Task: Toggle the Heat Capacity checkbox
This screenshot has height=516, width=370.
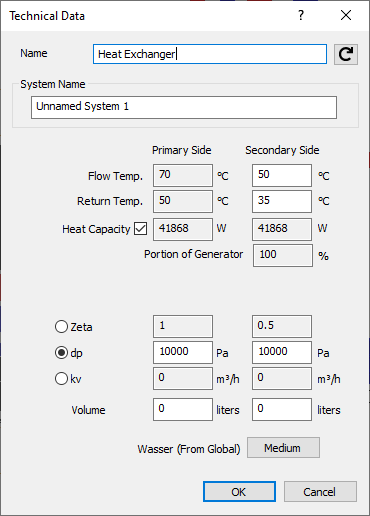Action: click(140, 229)
